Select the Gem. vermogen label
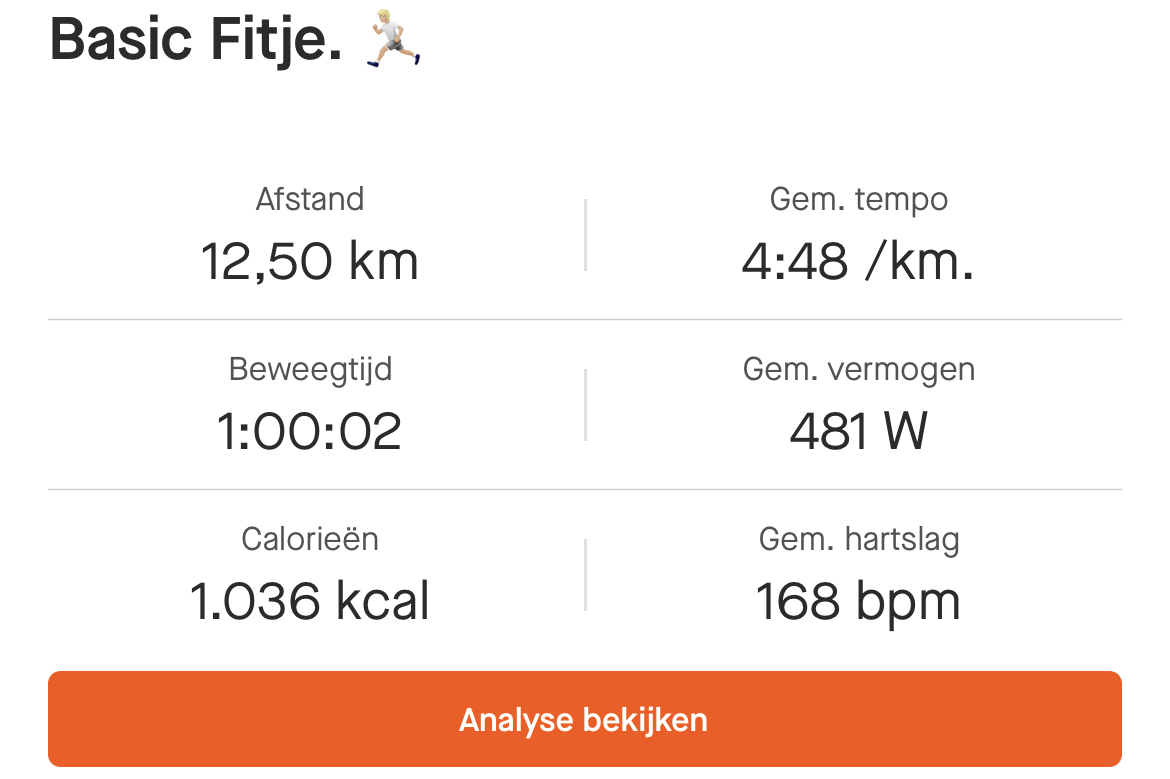The image size is (1170, 779). click(x=859, y=370)
